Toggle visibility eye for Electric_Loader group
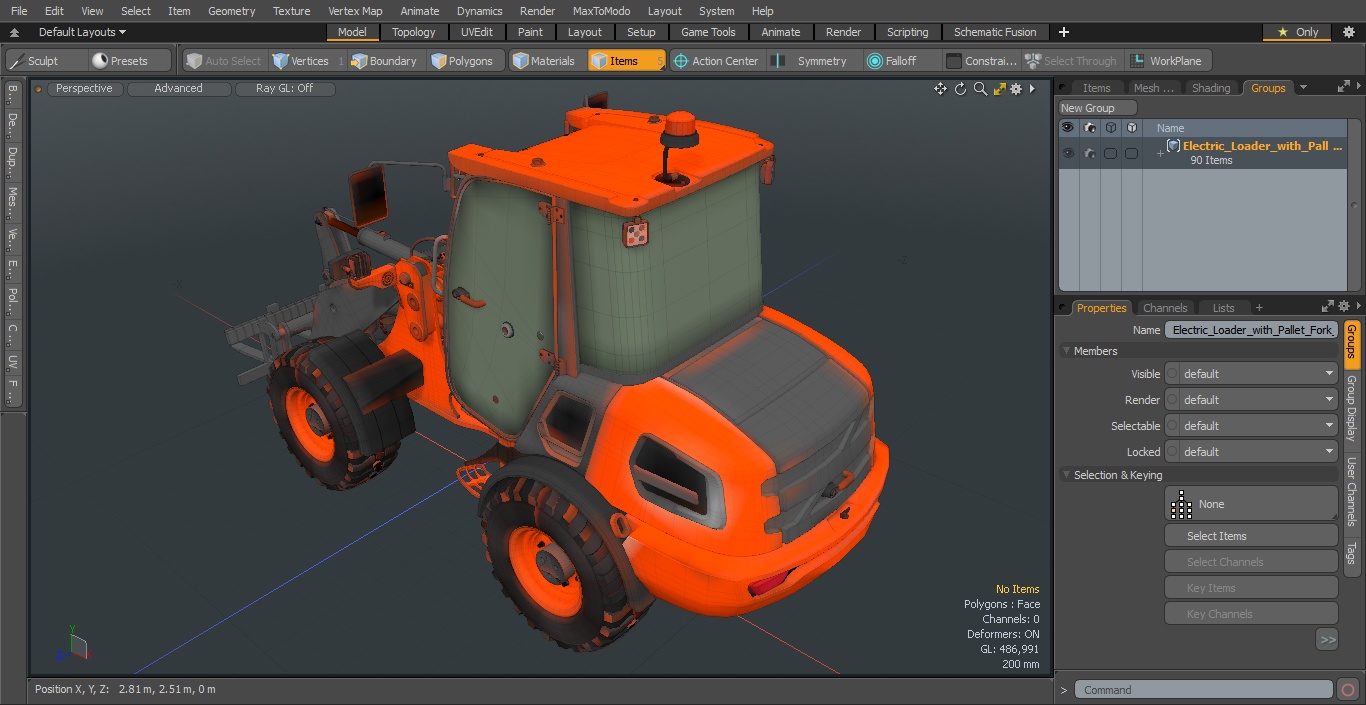The height and width of the screenshot is (705, 1366). click(x=1068, y=153)
